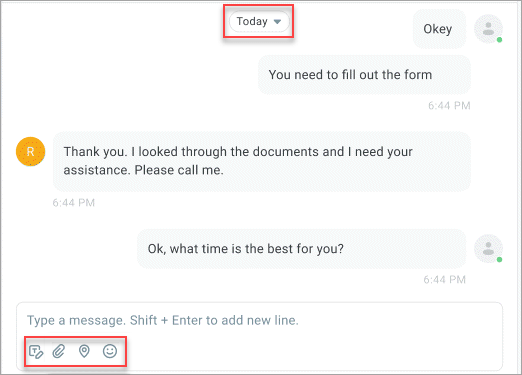The image size is (522, 375).
Task: Select the Thank you customer message bubble
Action: pyautogui.click(x=262, y=161)
